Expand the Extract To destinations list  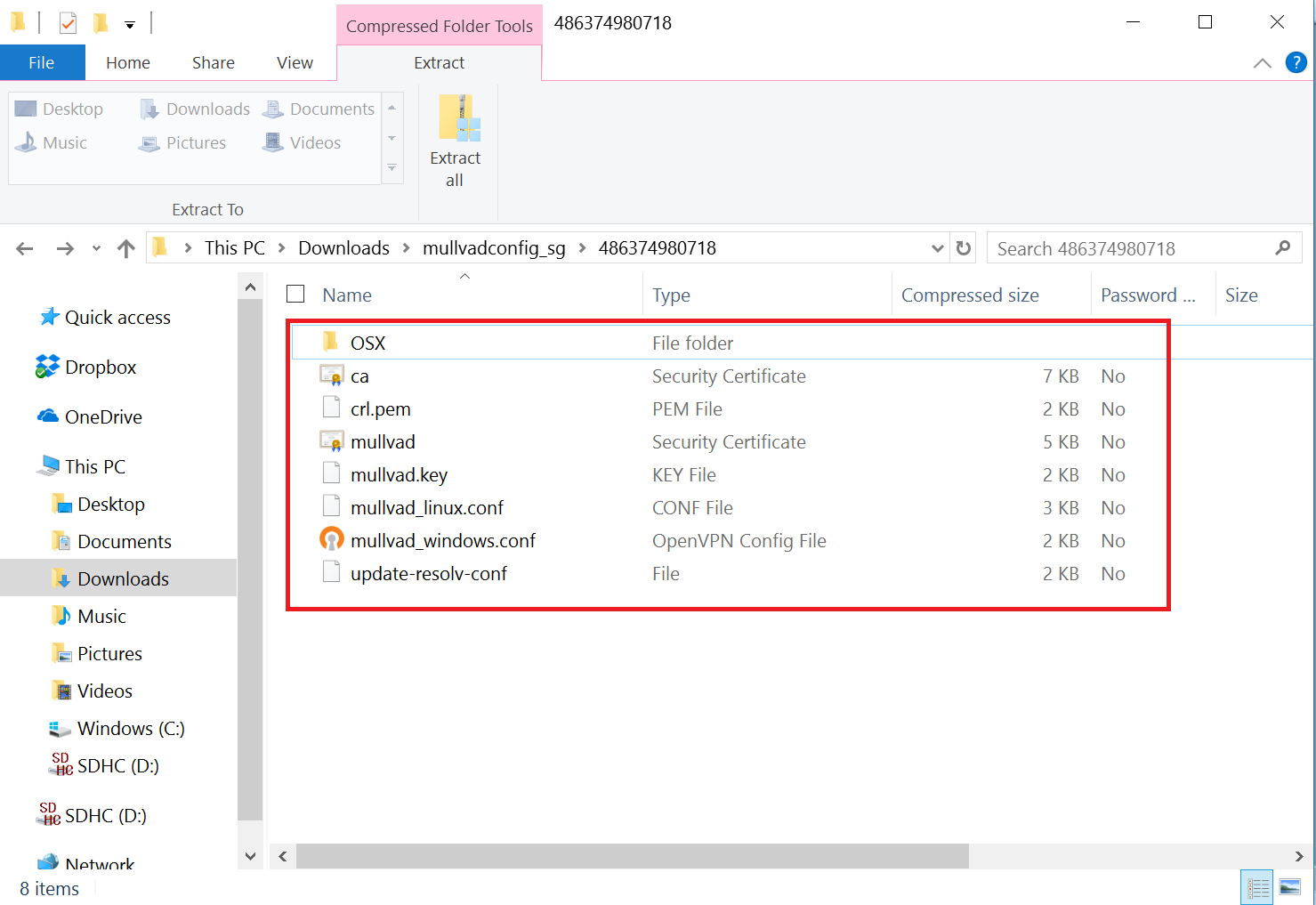coord(392,168)
